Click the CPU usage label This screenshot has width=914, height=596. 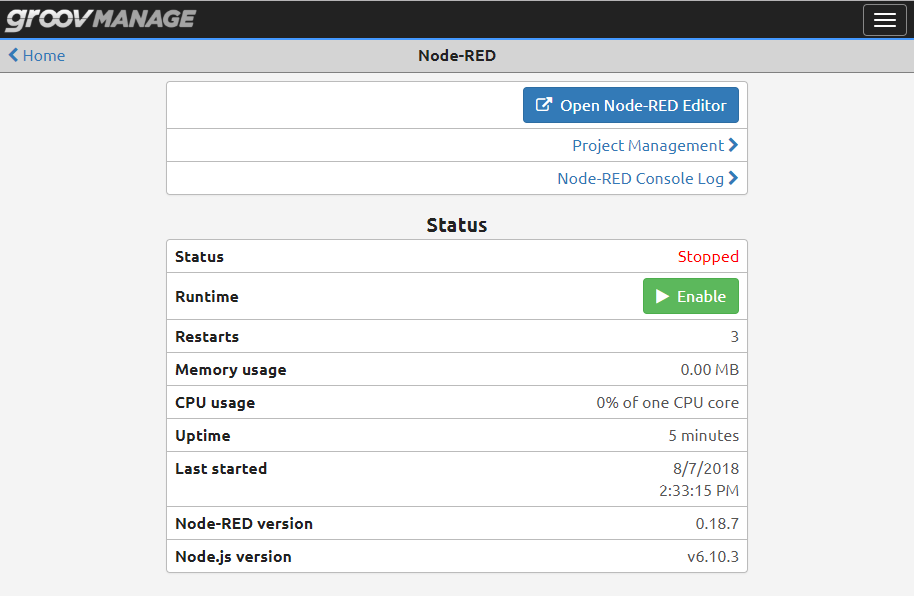[215, 403]
